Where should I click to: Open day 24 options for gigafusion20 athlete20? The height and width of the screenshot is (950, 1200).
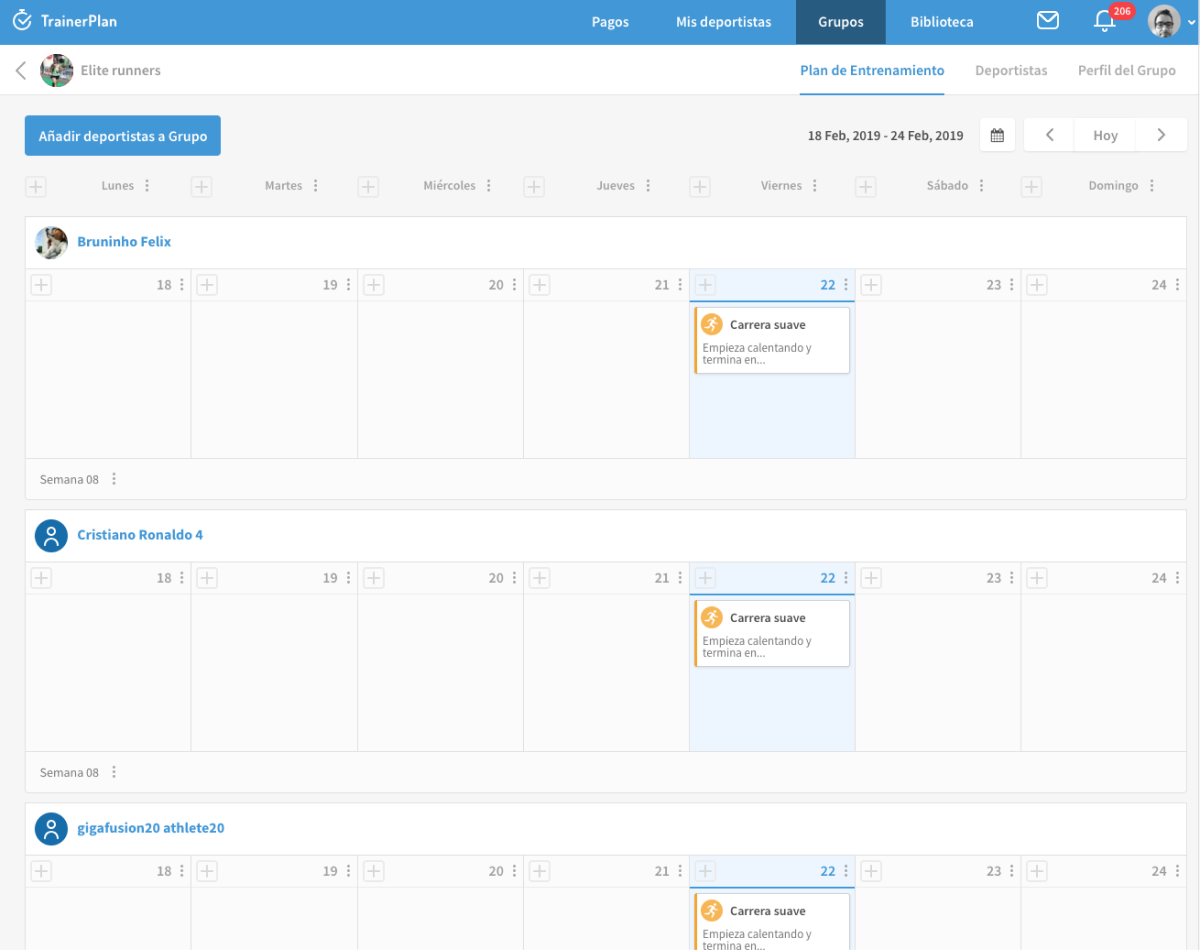coord(1177,871)
